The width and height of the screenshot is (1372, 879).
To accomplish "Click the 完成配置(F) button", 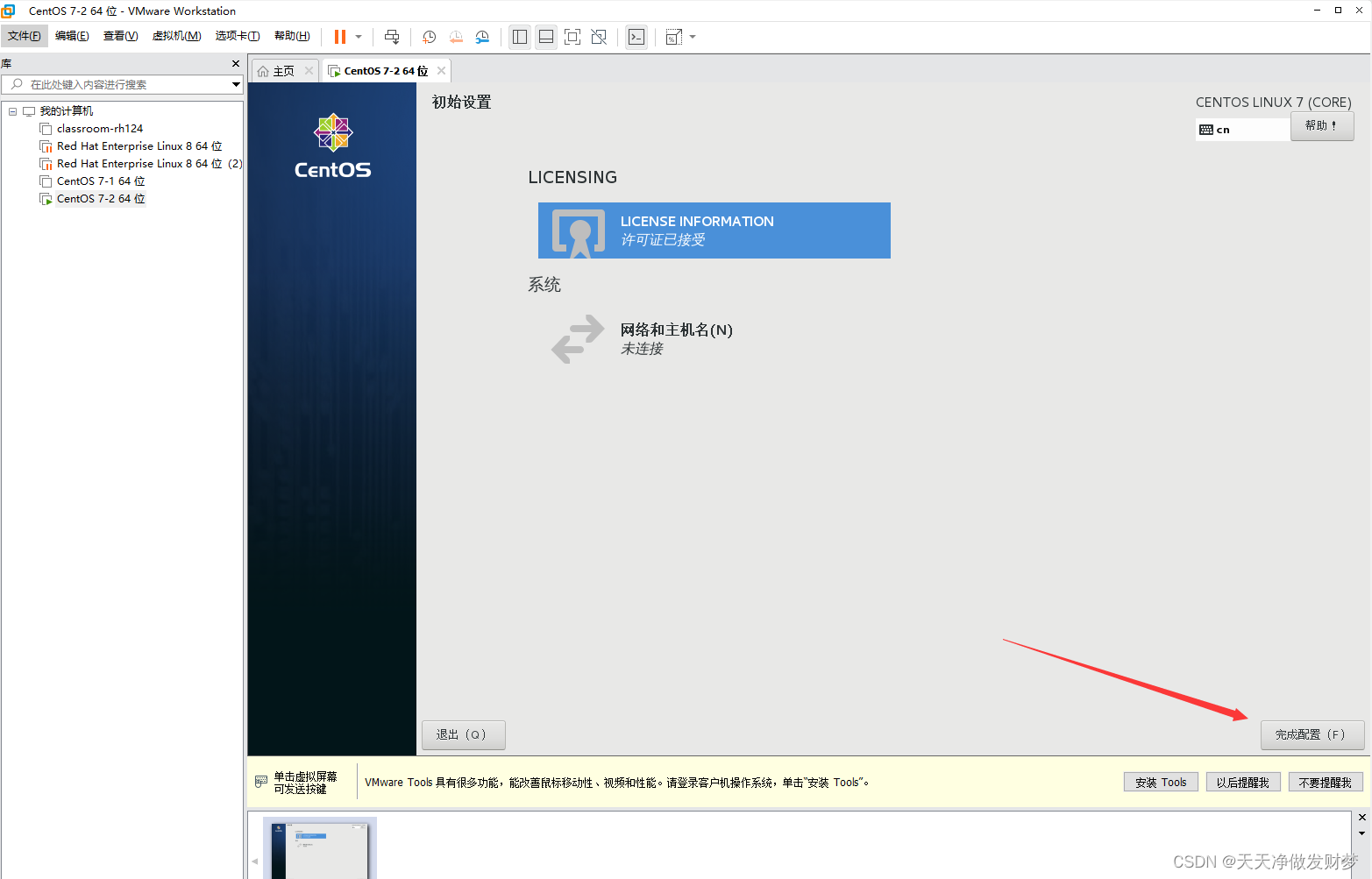I will point(1312,734).
